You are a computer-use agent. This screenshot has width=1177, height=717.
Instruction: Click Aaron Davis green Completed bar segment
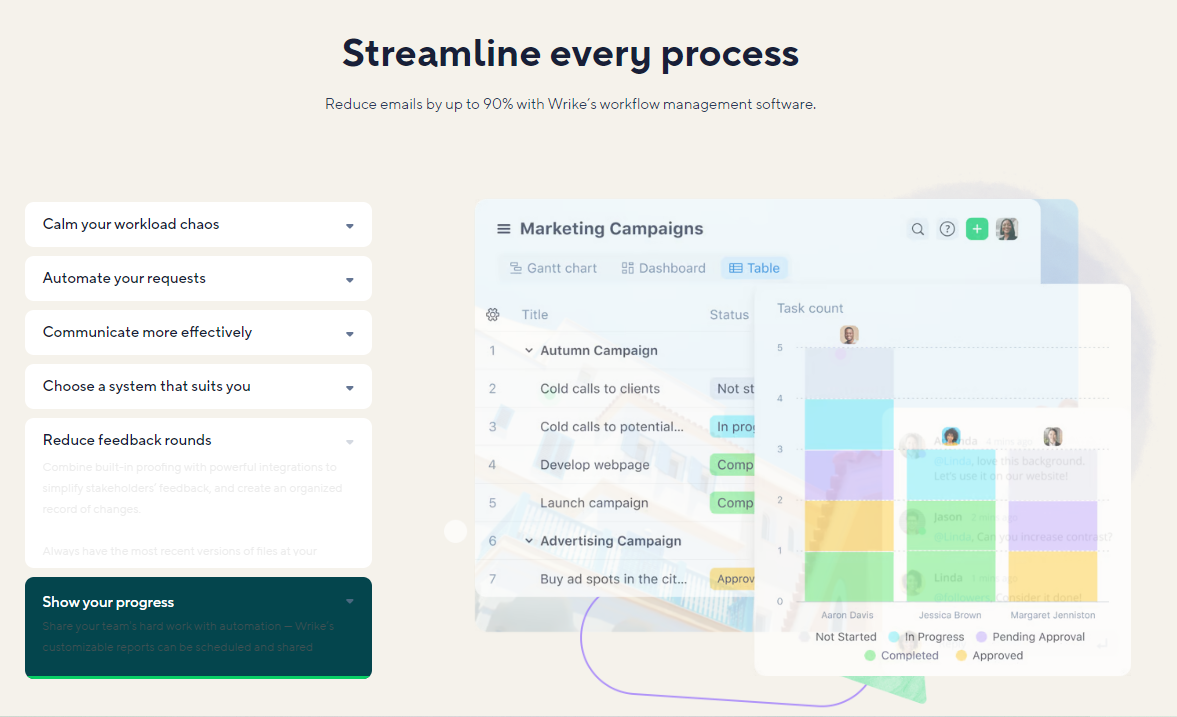coord(849,576)
